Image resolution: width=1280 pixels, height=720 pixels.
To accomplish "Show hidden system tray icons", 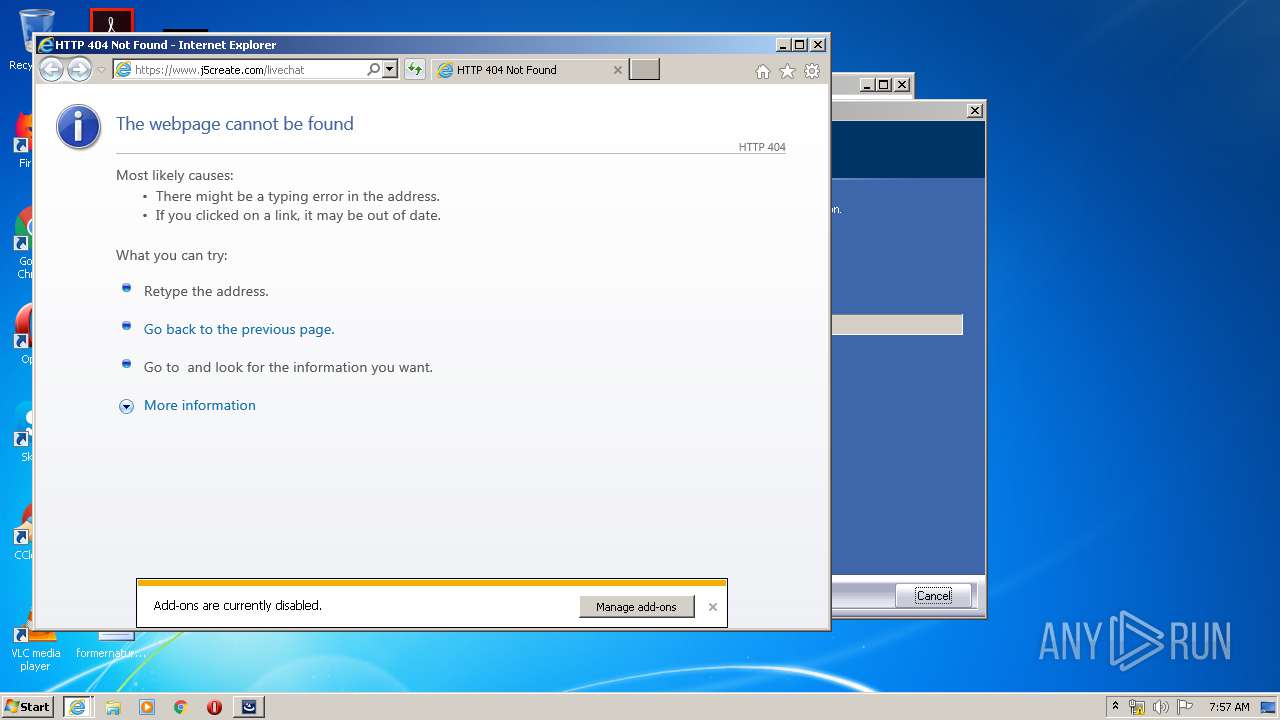I will click(x=1116, y=706).
